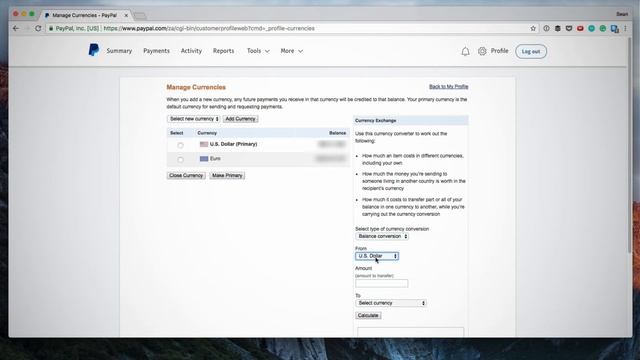Image resolution: width=640 pixels, height=360 pixels.
Task: Select the U.S. Dollar (Primary) radio button
Action: [x=180, y=145]
